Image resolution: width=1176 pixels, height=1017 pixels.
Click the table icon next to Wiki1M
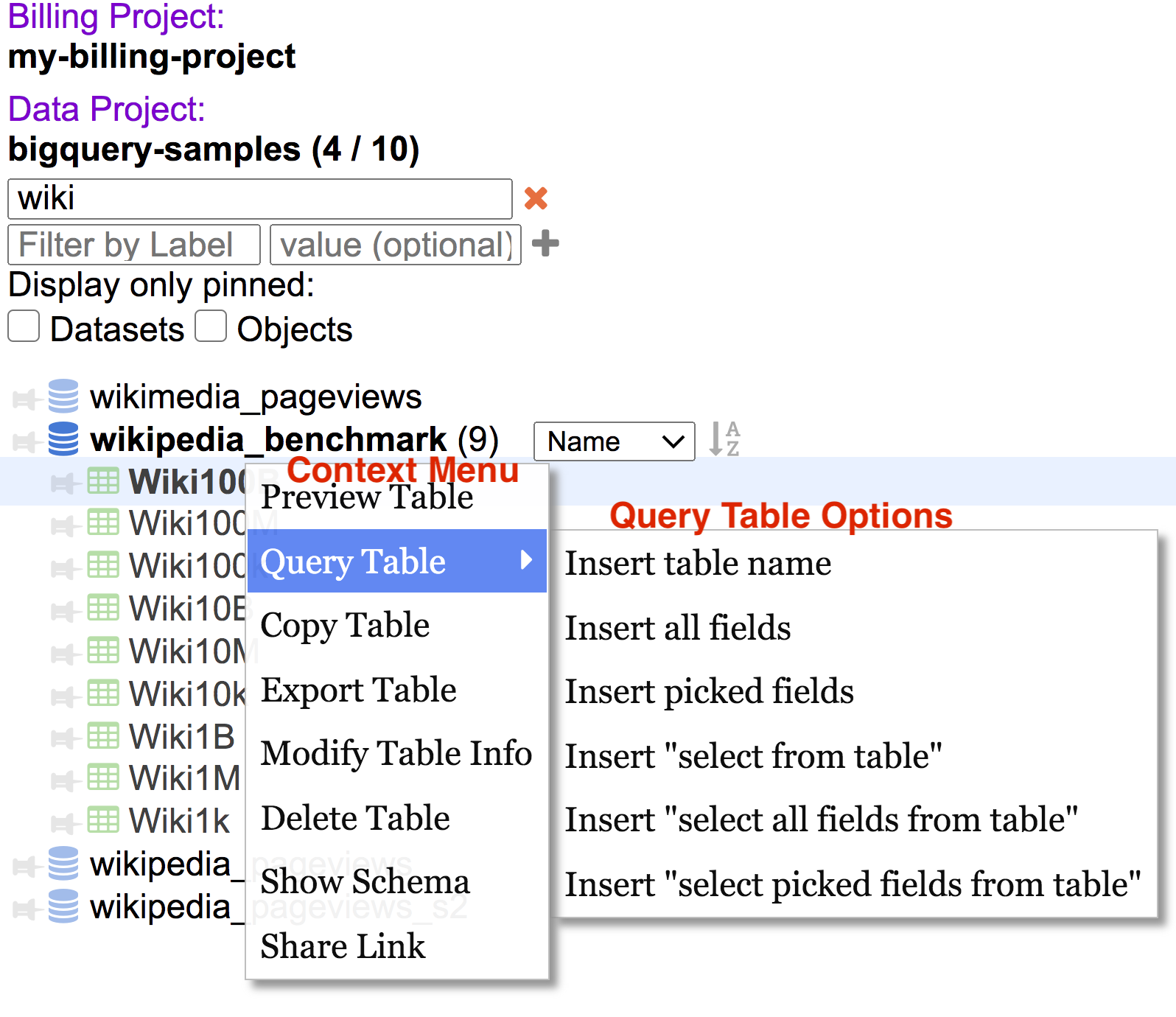pyautogui.click(x=102, y=777)
